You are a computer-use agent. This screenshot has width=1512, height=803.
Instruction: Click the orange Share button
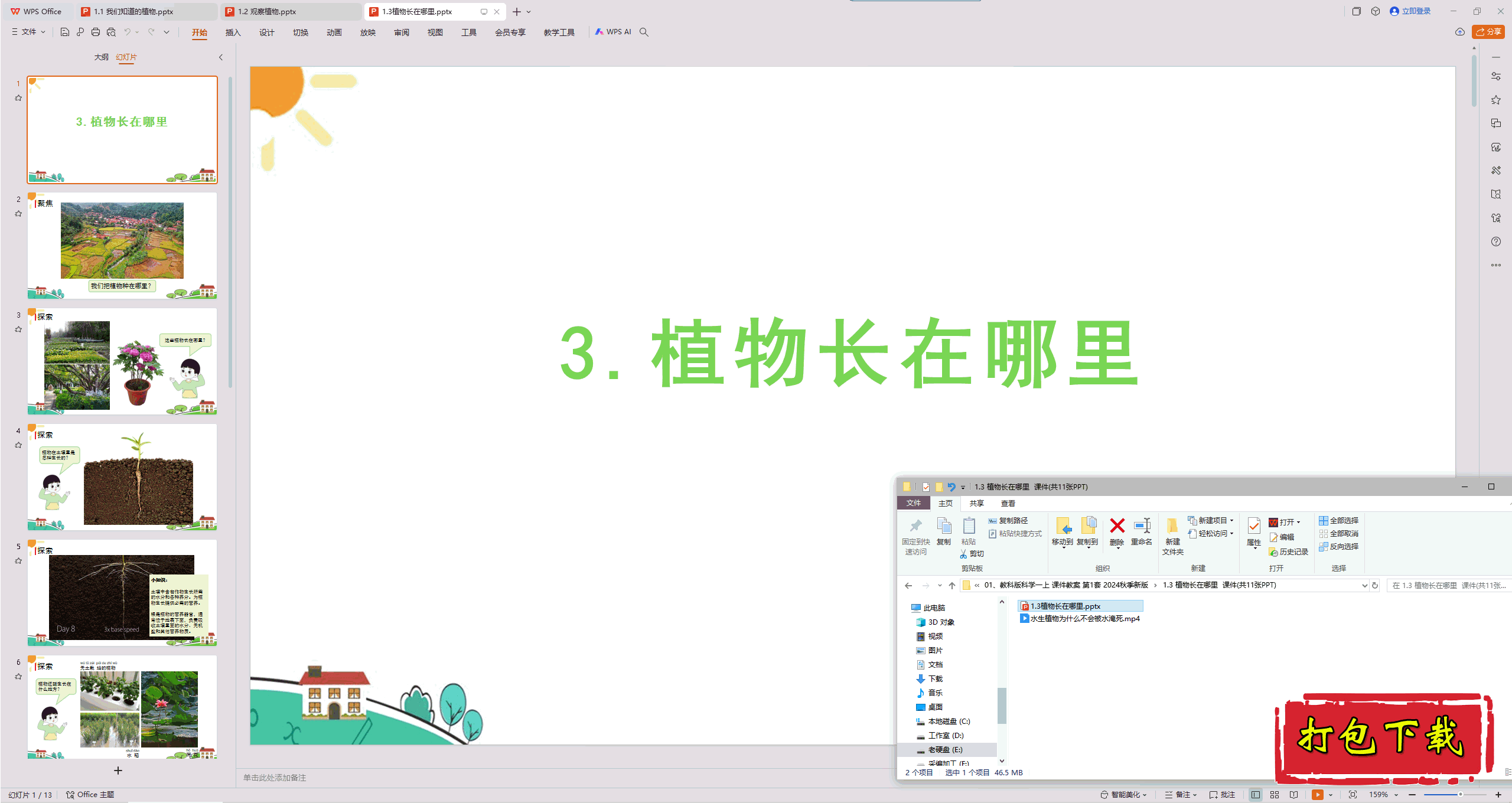[x=1488, y=32]
